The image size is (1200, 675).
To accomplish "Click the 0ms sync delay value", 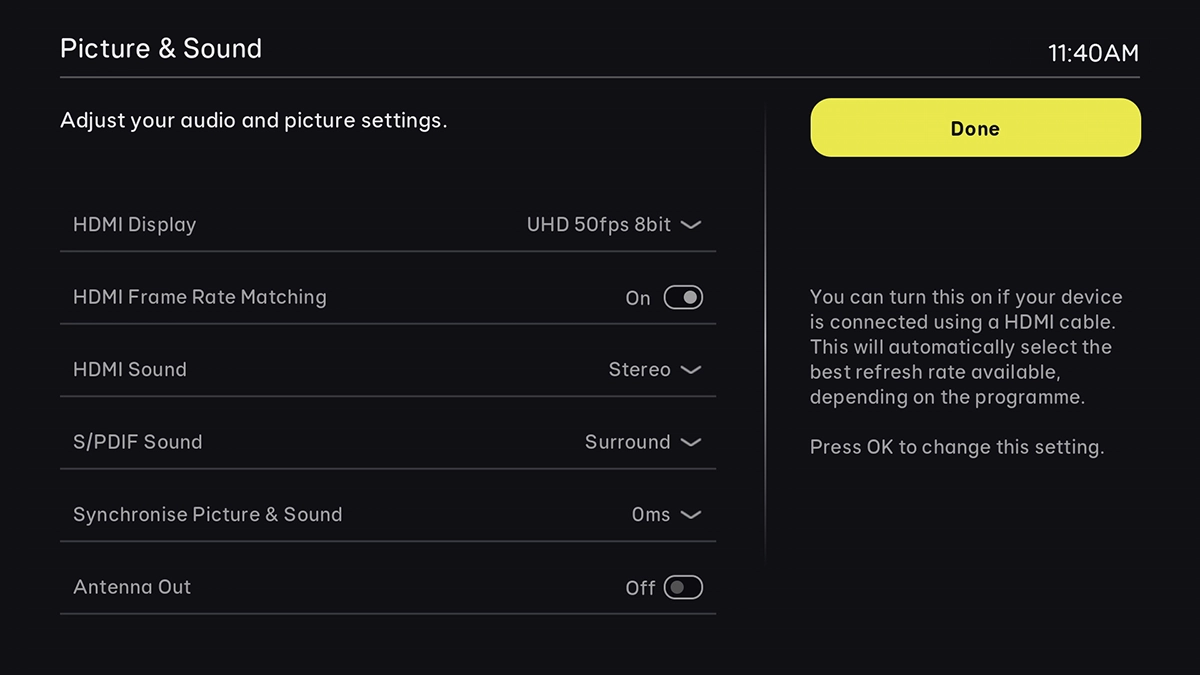I will 650,515.
